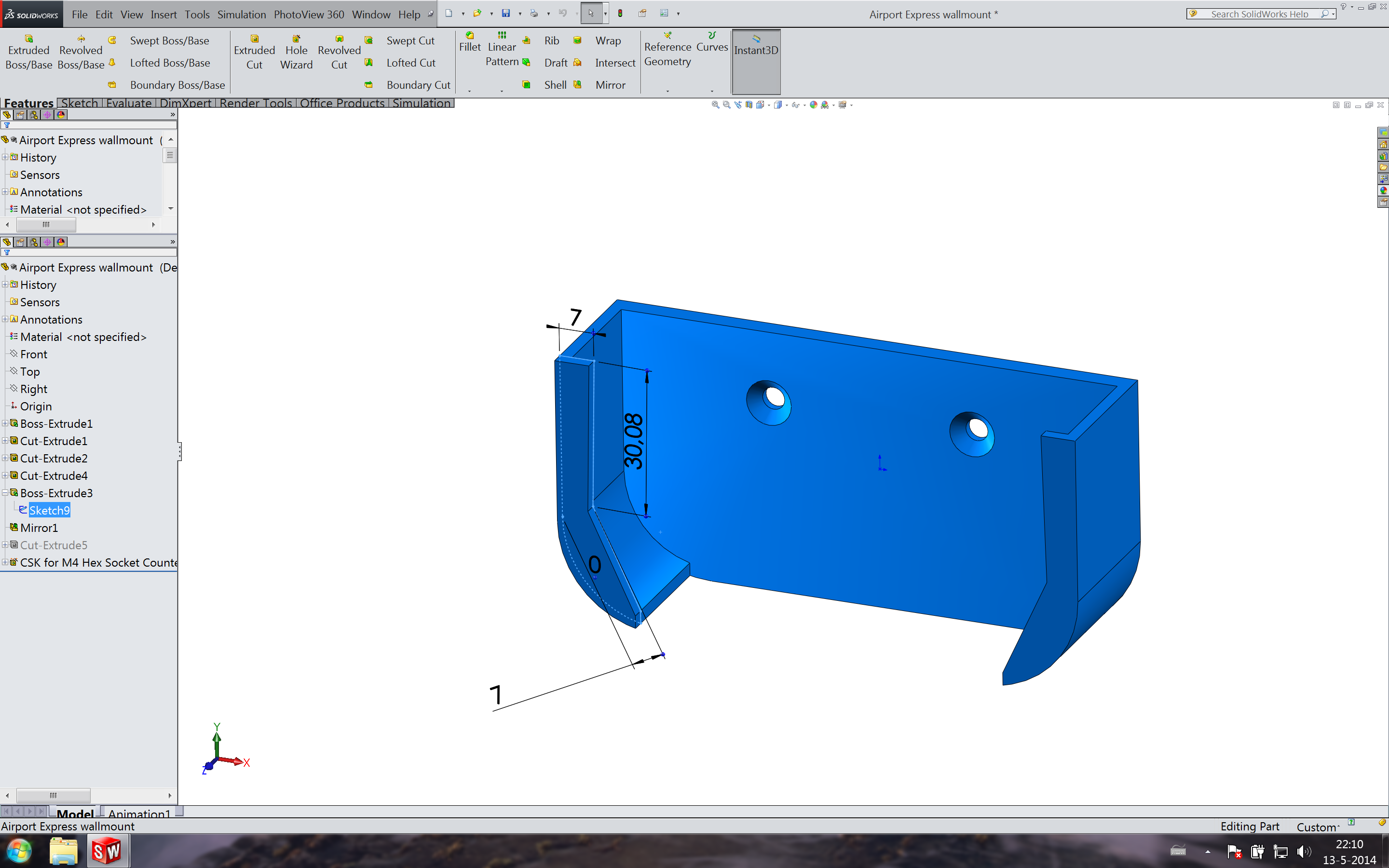Open the PhotoView 360 menu

[x=309, y=14]
